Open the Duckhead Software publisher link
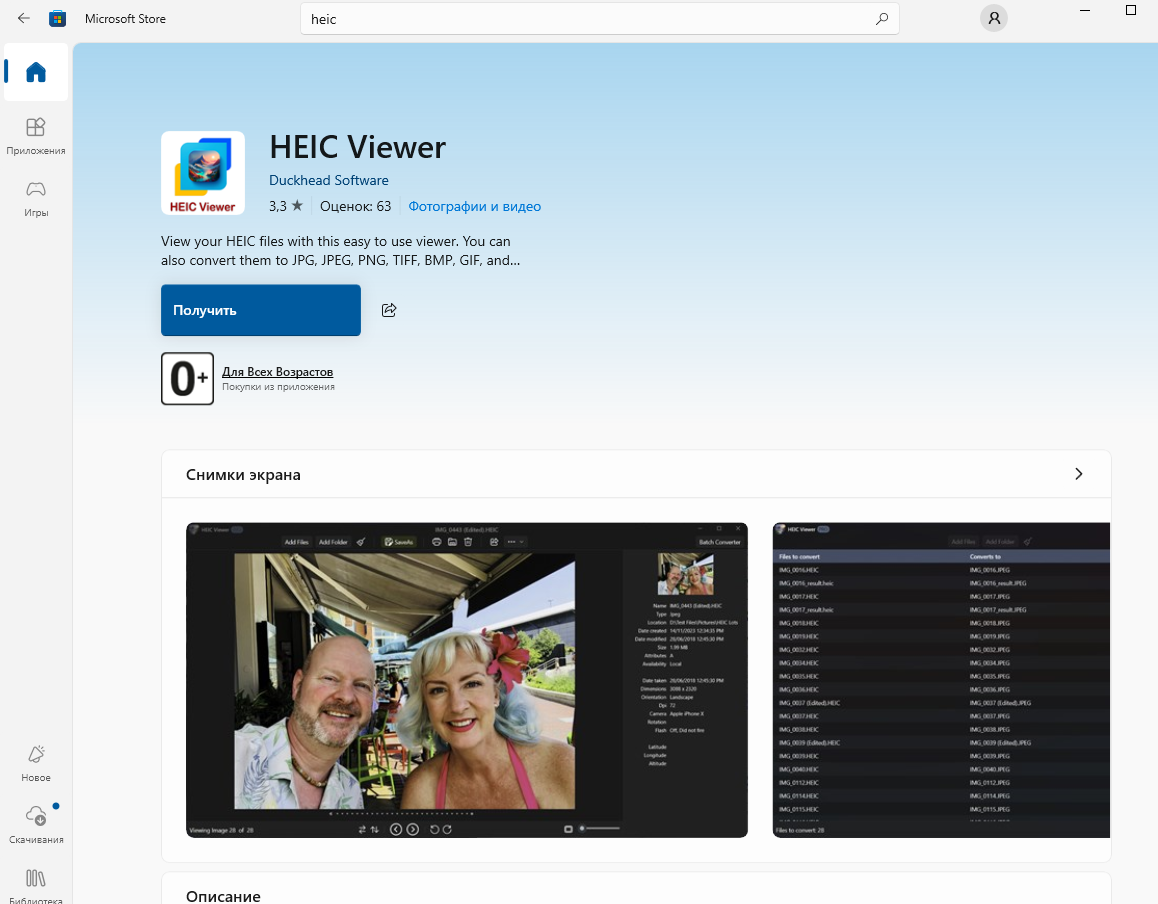 point(328,180)
